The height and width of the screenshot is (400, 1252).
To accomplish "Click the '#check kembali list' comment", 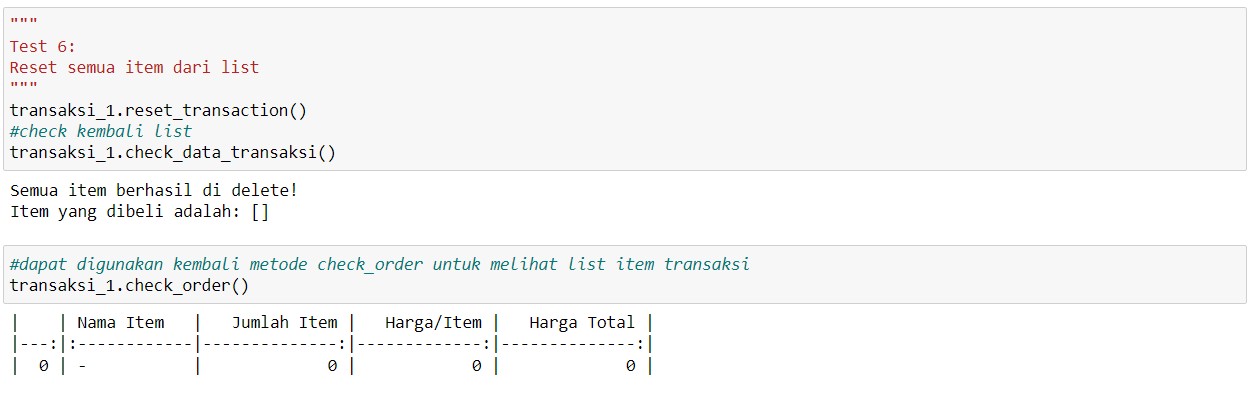I will tap(101, 131).
